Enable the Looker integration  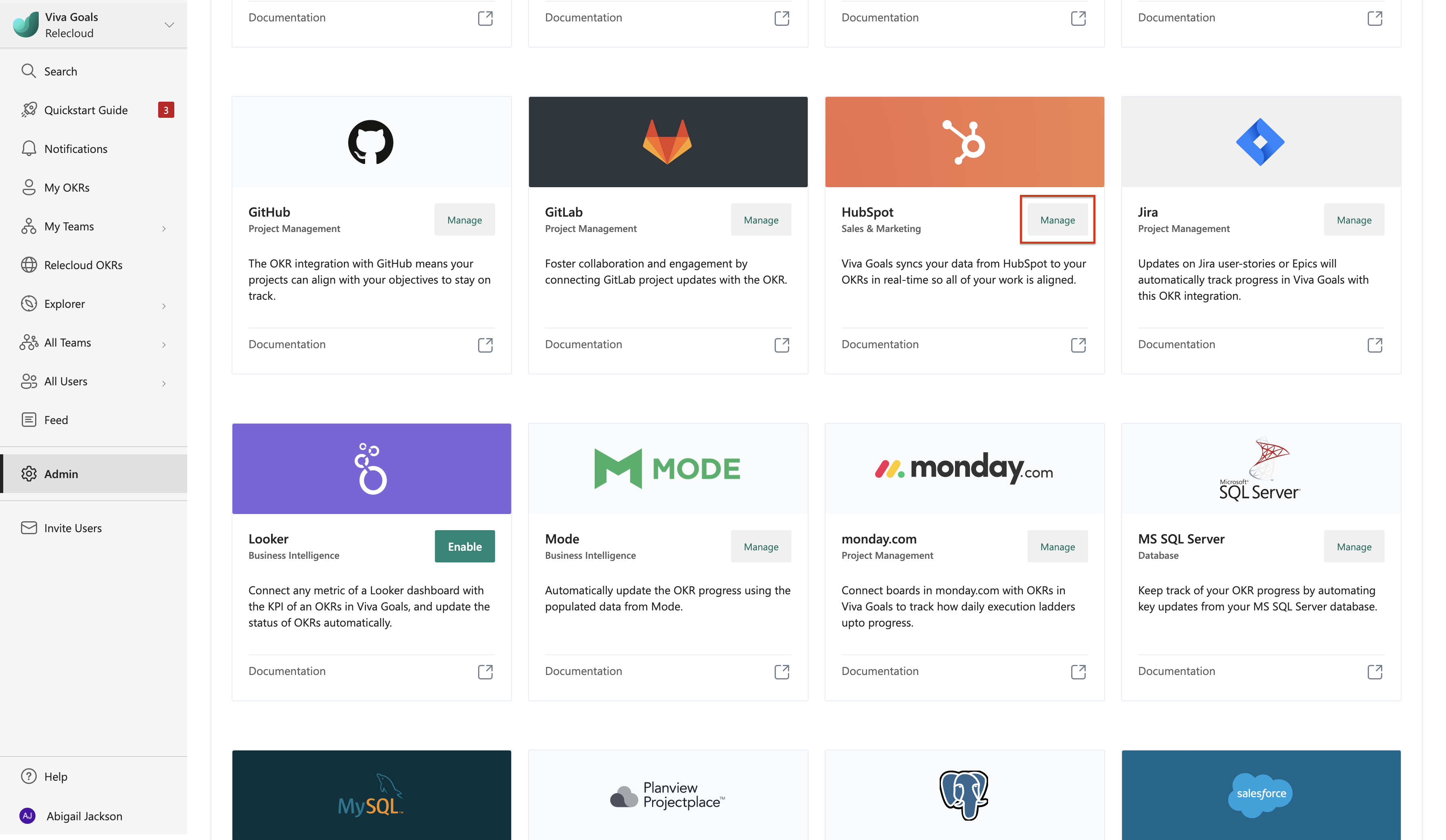(x=464, y=546)
